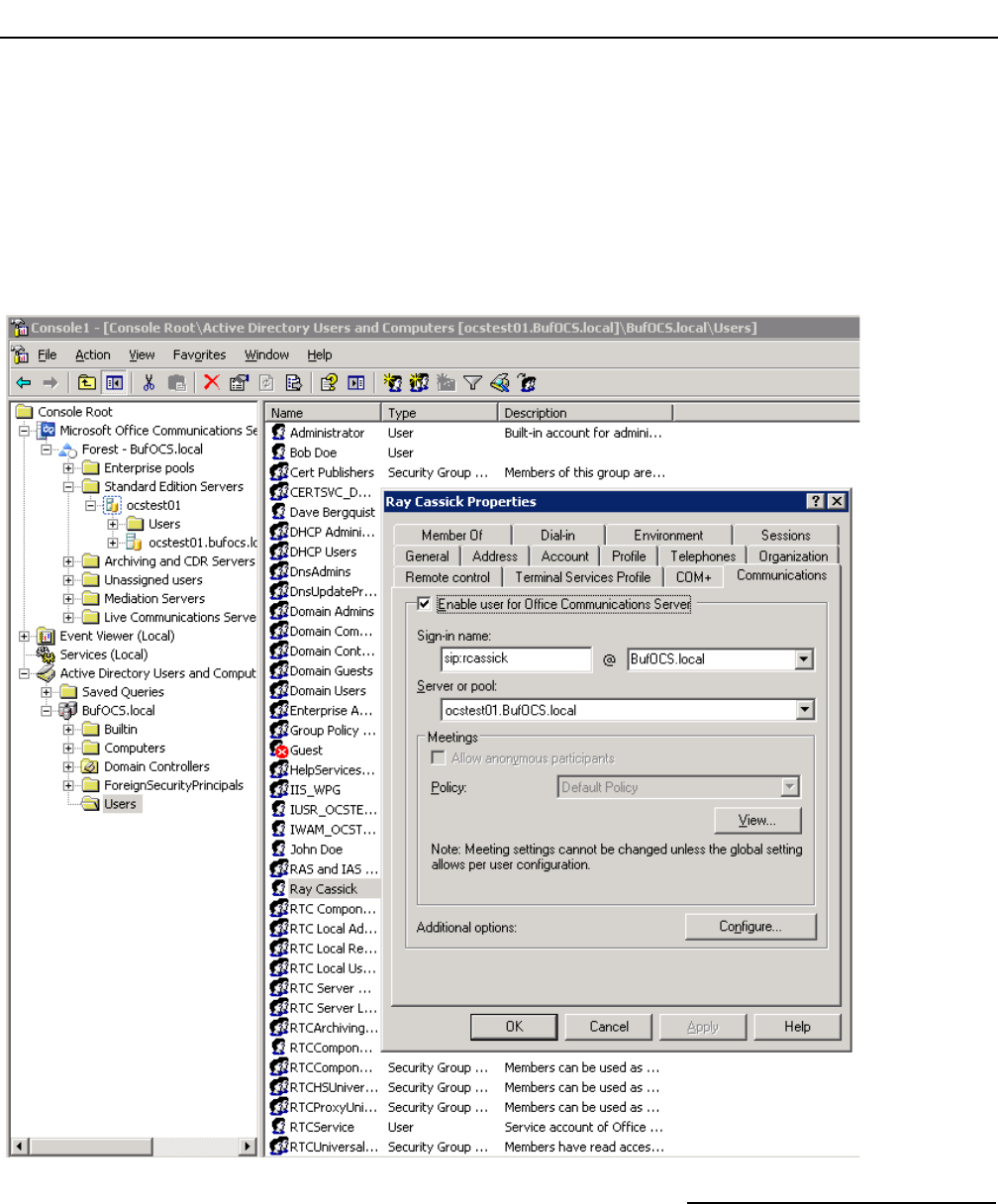This screenshot has height=1204, width=998.
Task: Open the Policy Default Policy dropdown
Action: pyautogui.click(x=789, y=787)
